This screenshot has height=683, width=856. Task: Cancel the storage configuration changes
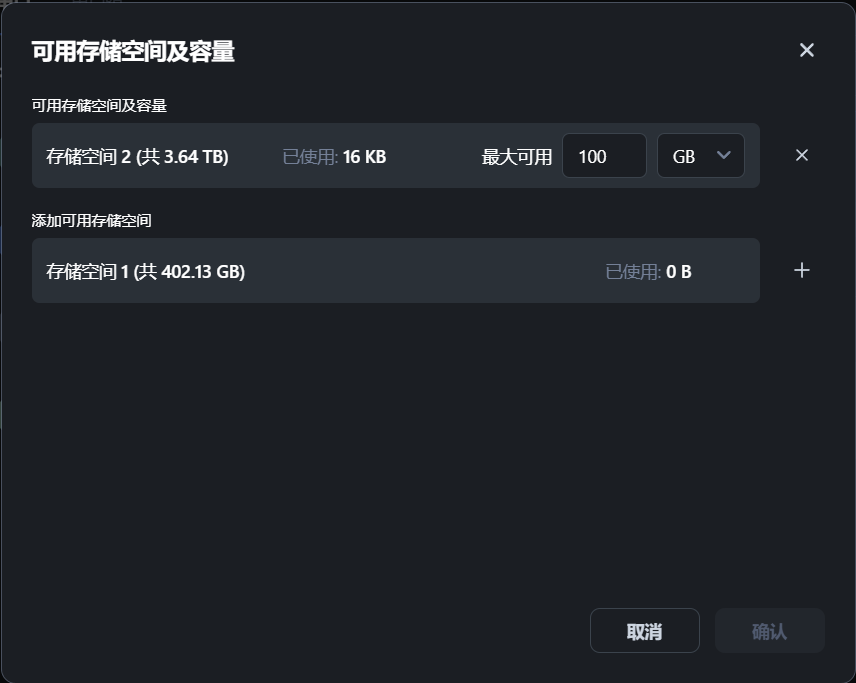coord(645,630)
